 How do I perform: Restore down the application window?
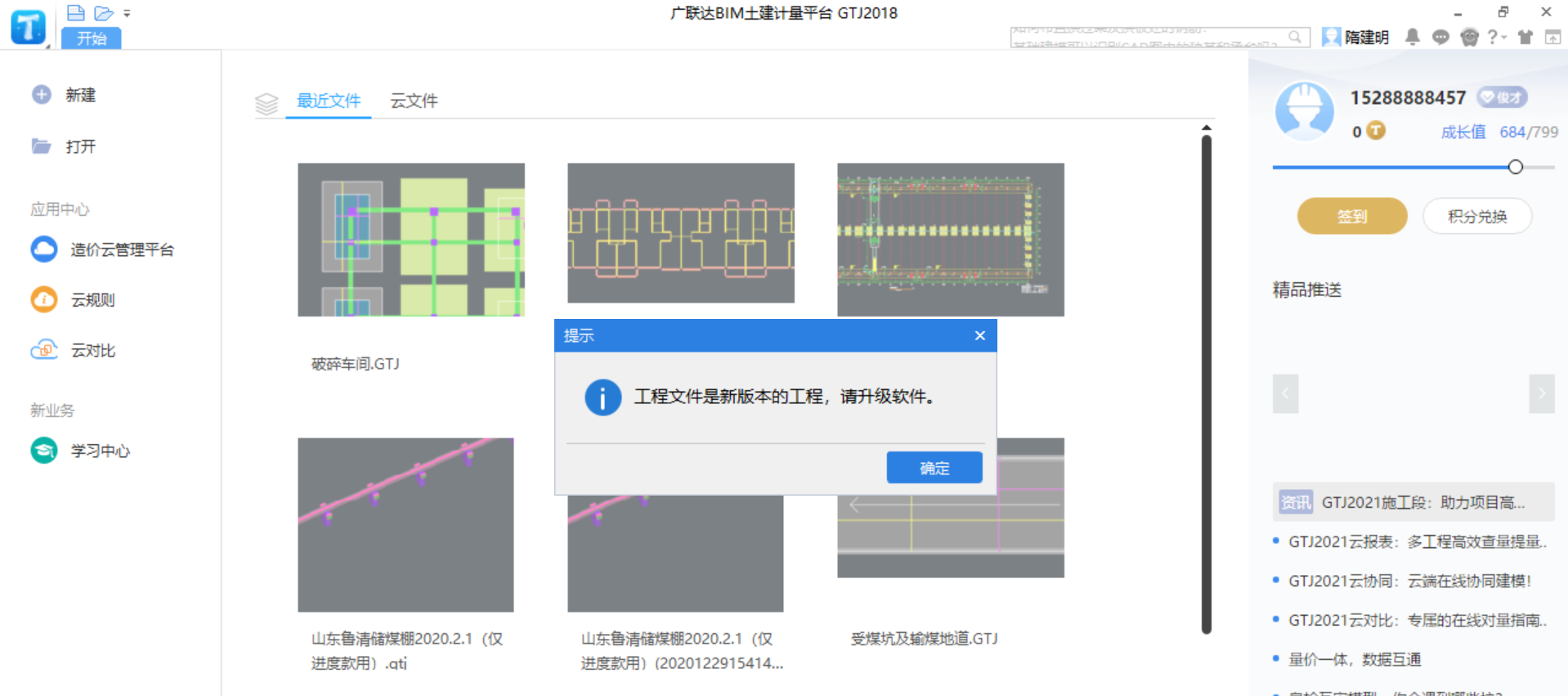click(x=1503, y=11)
